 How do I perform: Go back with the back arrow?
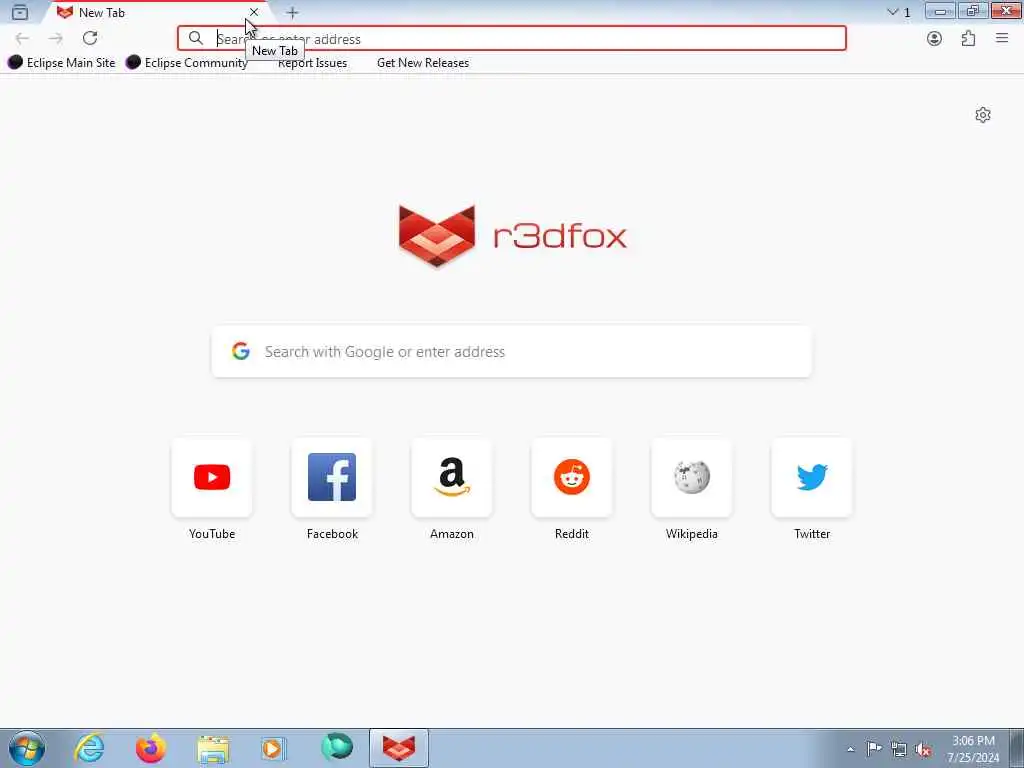click(22, 39)
